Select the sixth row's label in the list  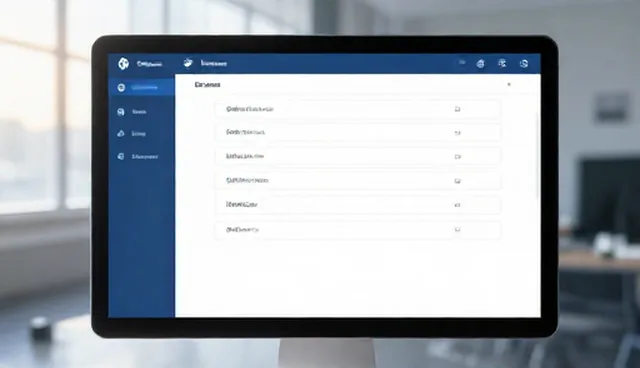242,230
